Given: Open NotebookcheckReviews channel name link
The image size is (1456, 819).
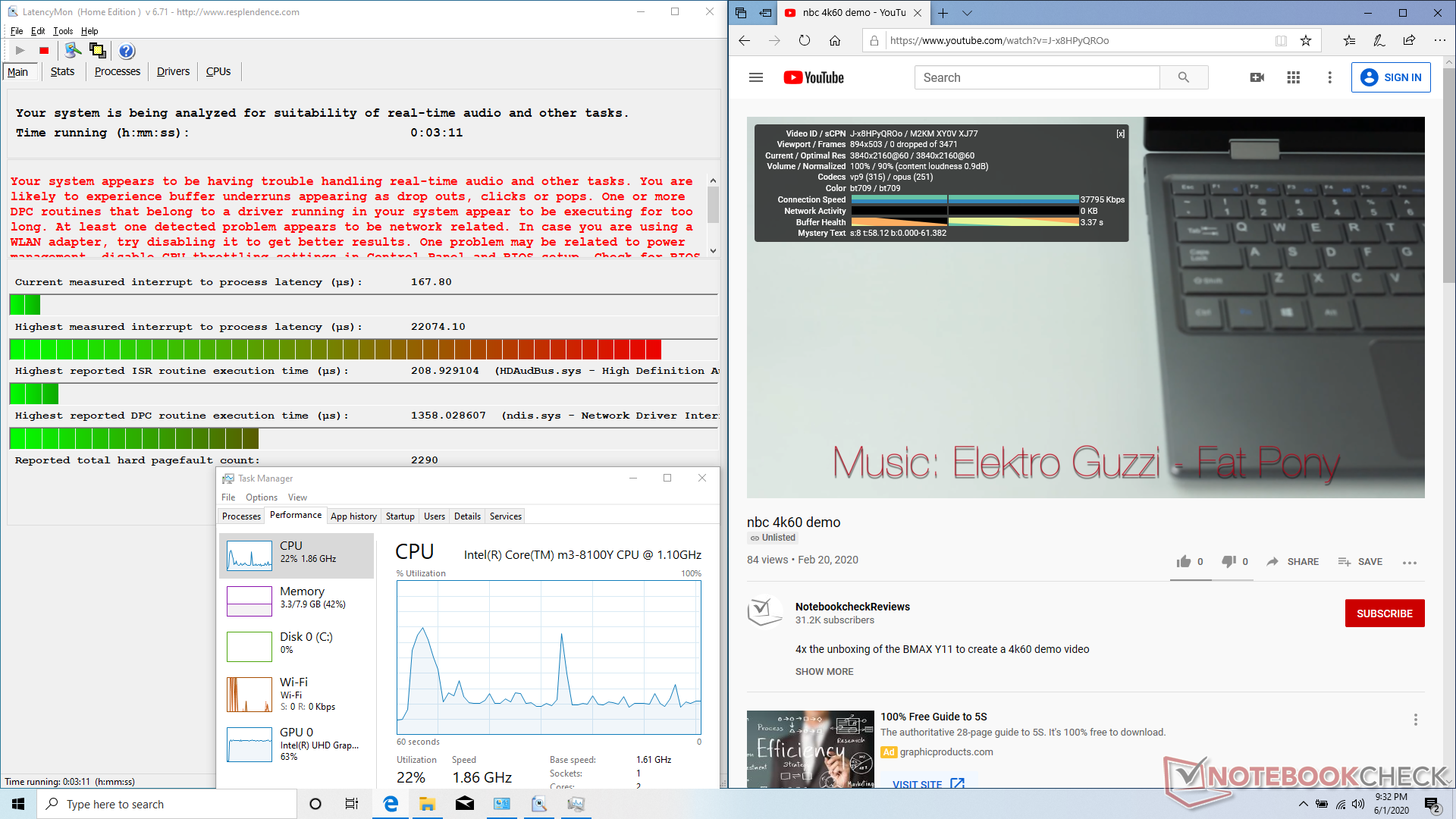Looking at the screenshot, I should click(852, 607).
